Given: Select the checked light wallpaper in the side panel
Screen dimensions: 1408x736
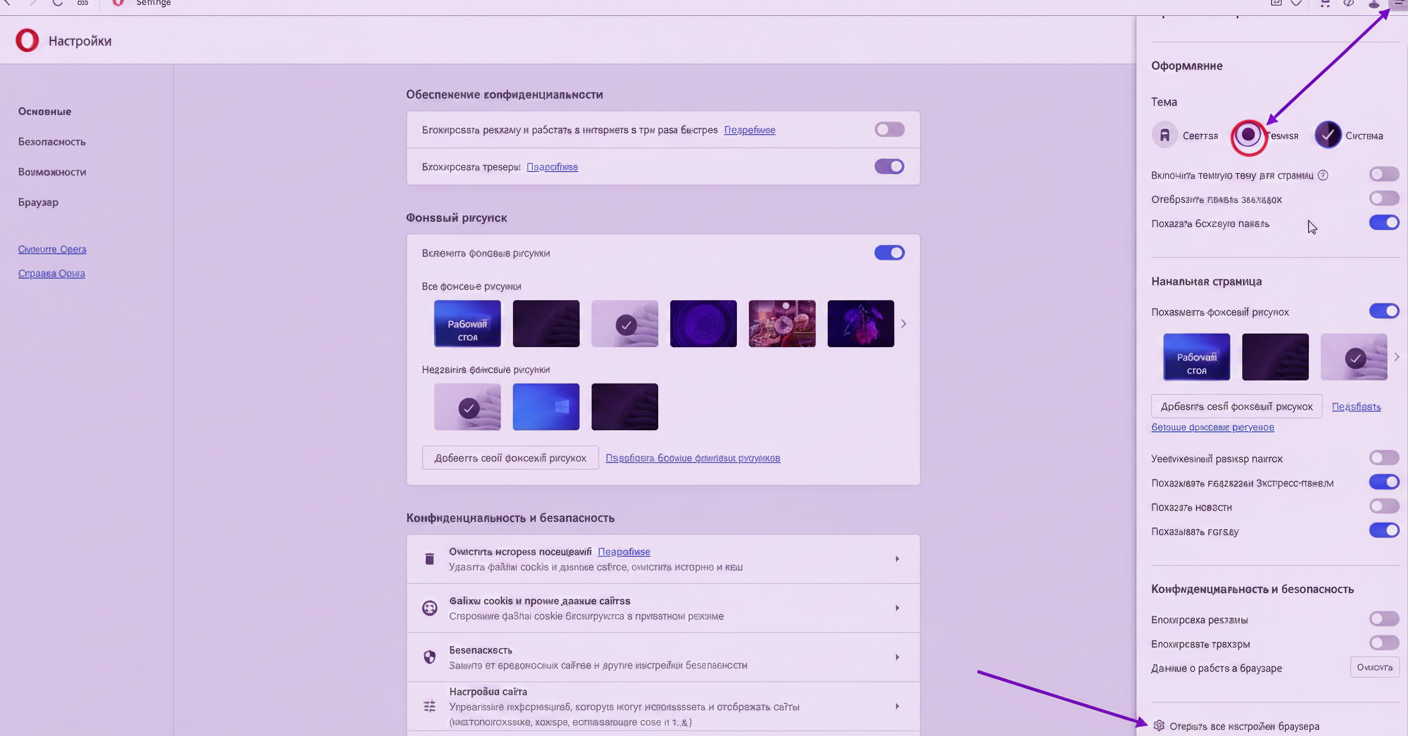Looking at the screenshot, I should 1354,357.
